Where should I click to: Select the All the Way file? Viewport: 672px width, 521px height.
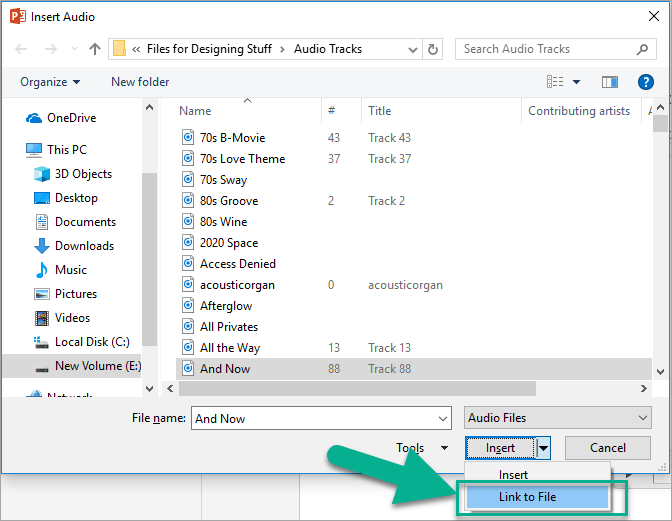coord(230,348)
